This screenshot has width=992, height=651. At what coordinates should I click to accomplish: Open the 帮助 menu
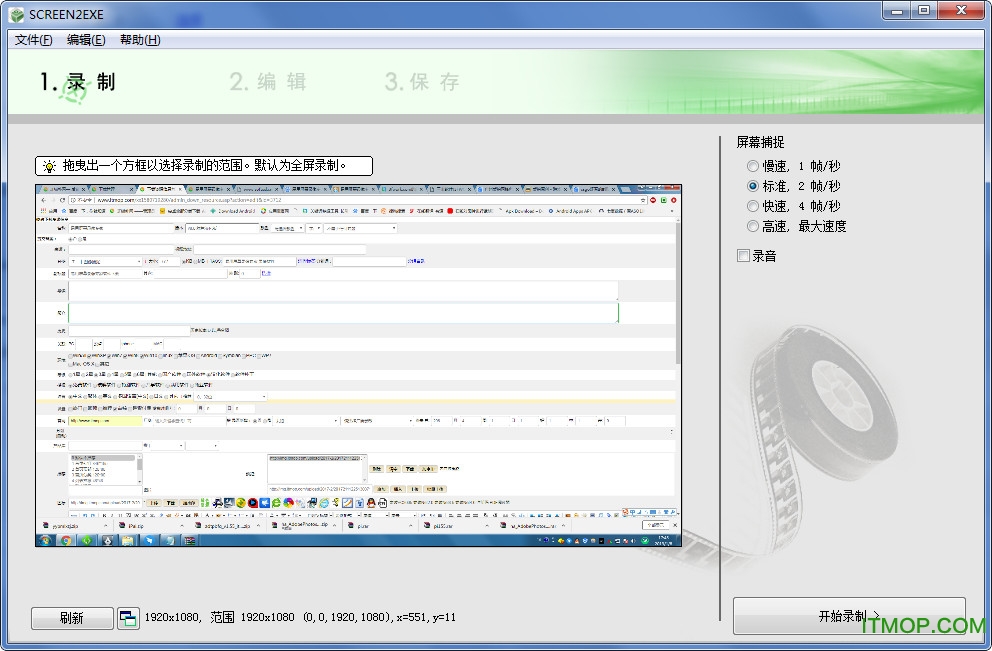tap(142, 40)
